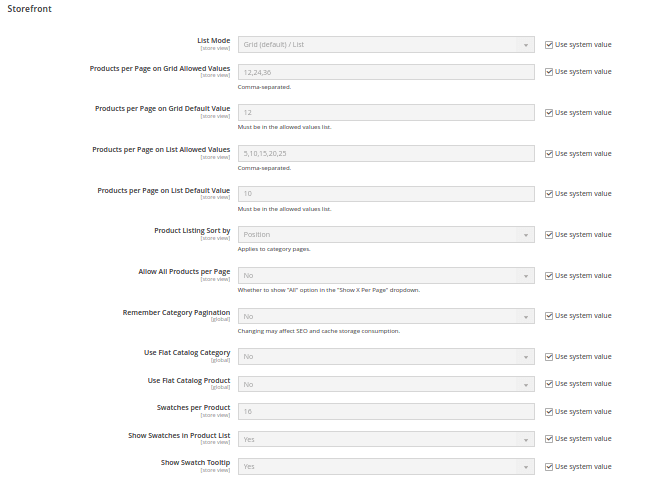Open the Product Listing Sort by dropdown

click(x=385, y=235)
